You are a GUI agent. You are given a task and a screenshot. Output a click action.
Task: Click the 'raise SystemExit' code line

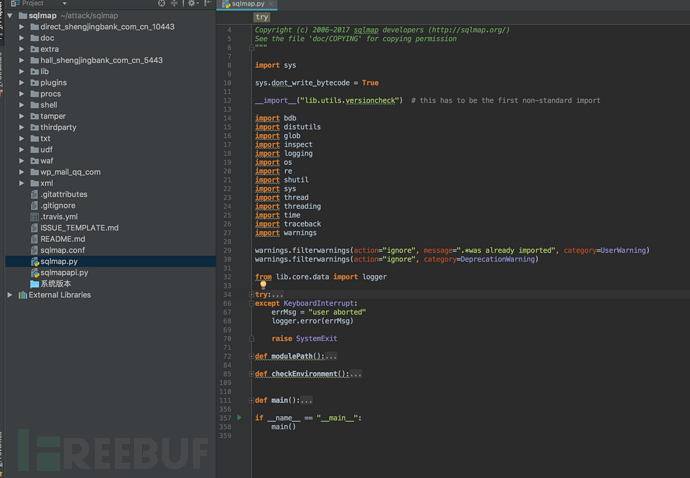(x=304, y=338)
